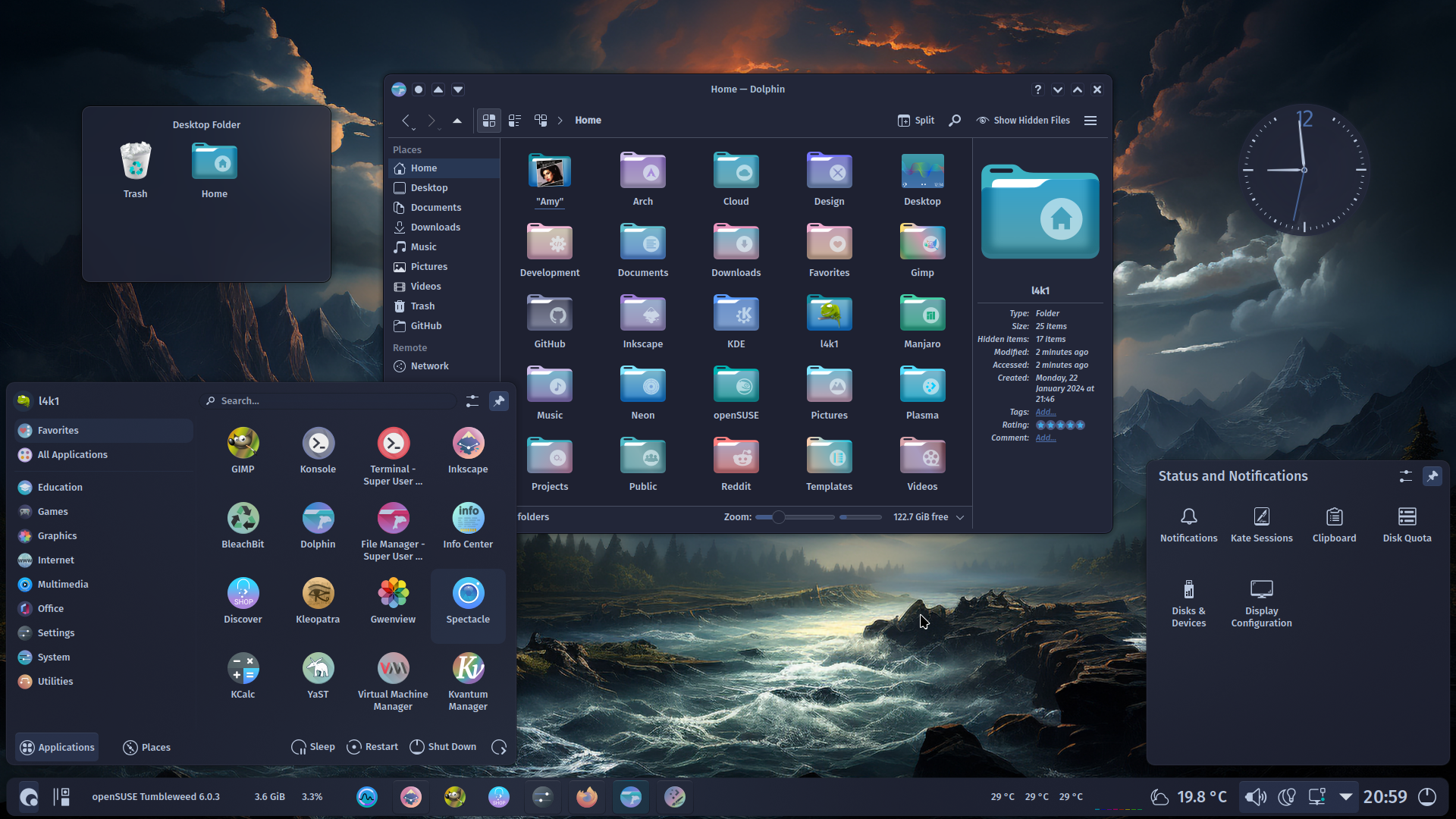Open Kate Sessions tray item
Screen dimensions: 1456x819
point(1261,525)
